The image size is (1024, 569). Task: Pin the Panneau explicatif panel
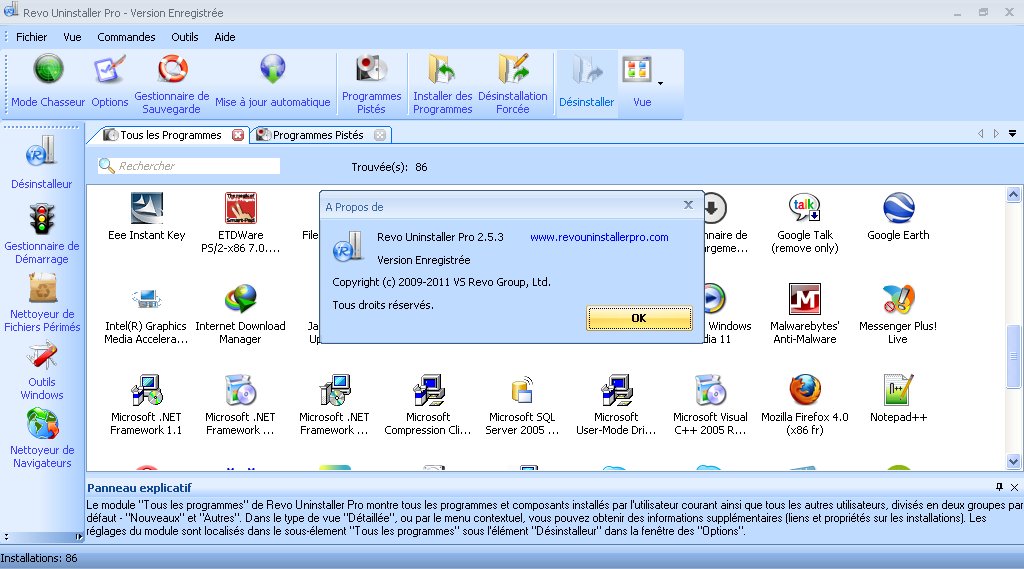pyautogui.click(x=999, y=487)
